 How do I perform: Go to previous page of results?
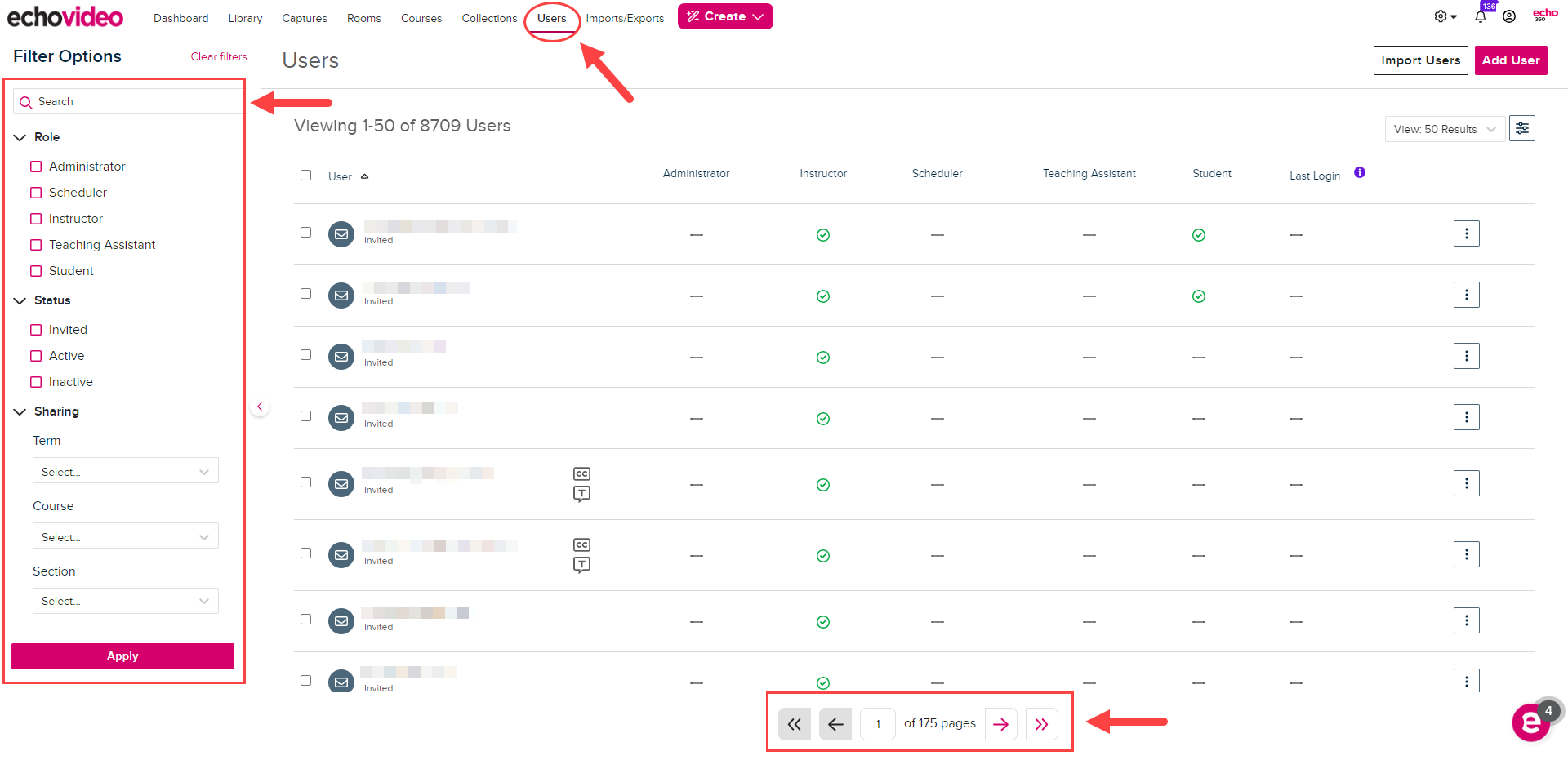click(835, 724)
